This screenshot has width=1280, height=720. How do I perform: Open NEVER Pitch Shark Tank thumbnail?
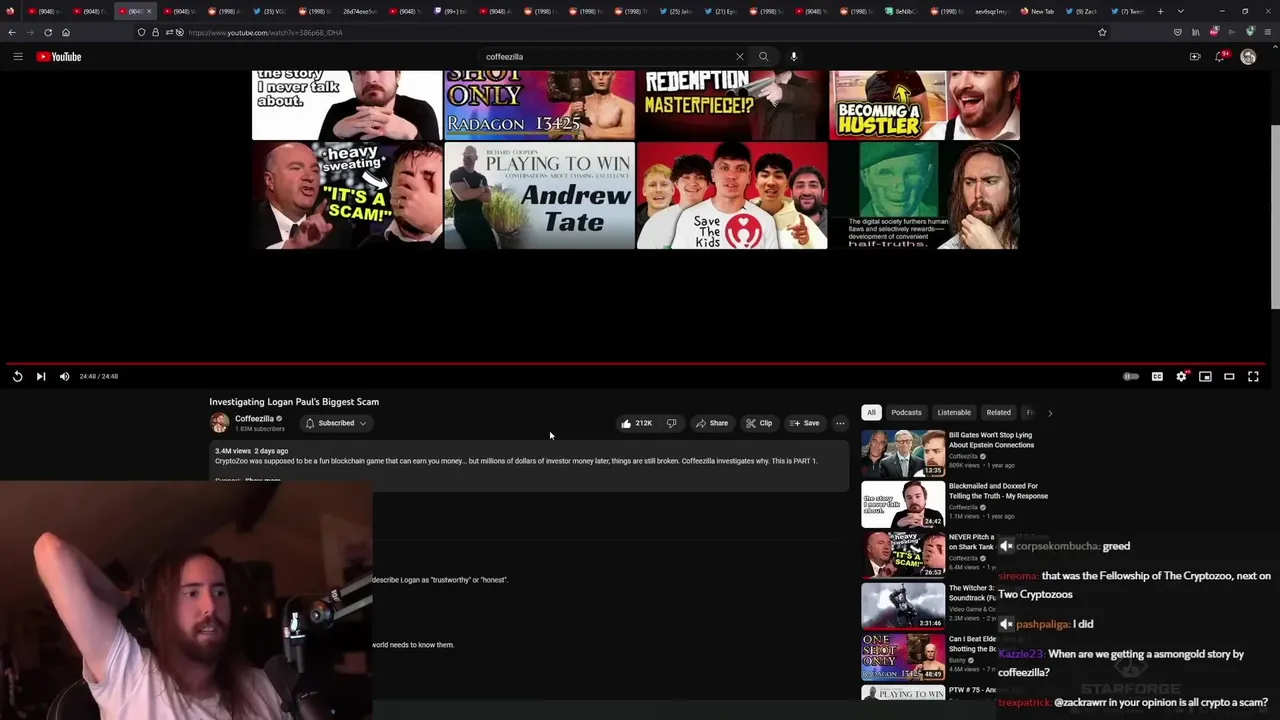[903, 555]
